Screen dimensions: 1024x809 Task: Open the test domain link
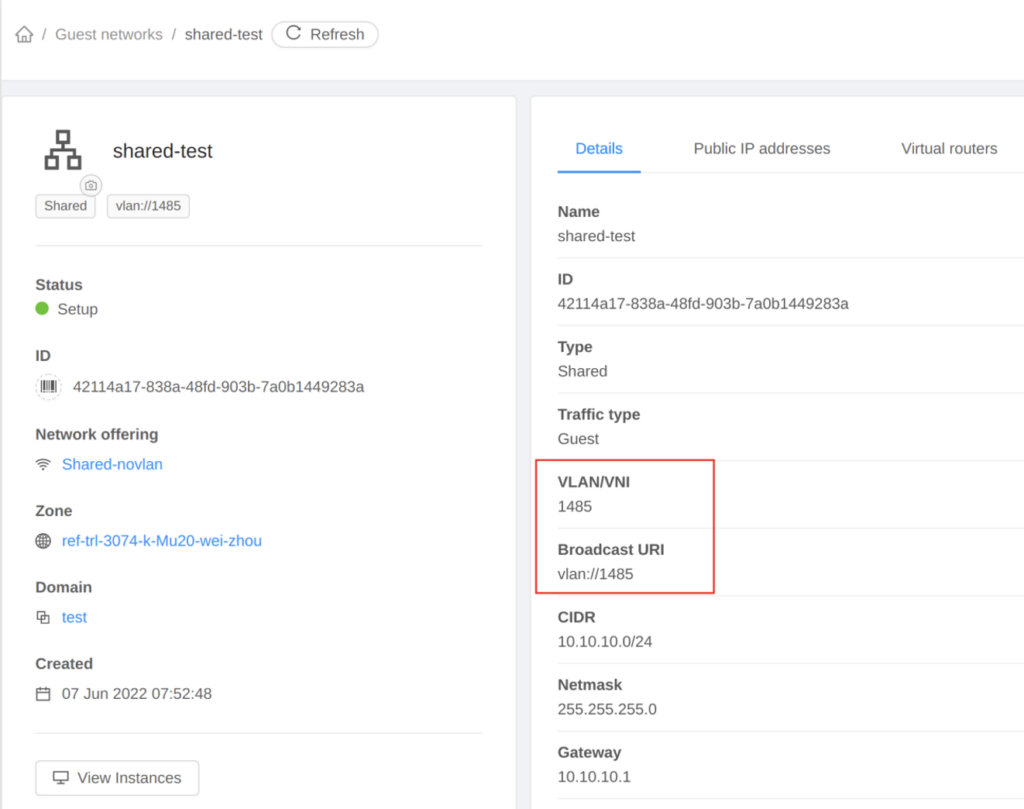pos(75,617)
